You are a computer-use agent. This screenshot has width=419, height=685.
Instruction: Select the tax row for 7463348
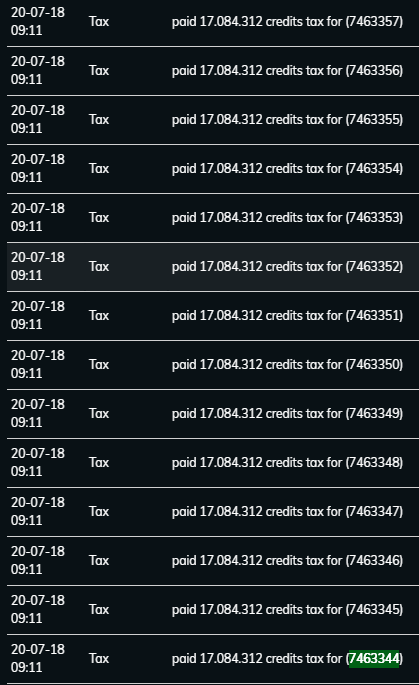[213, 462]
